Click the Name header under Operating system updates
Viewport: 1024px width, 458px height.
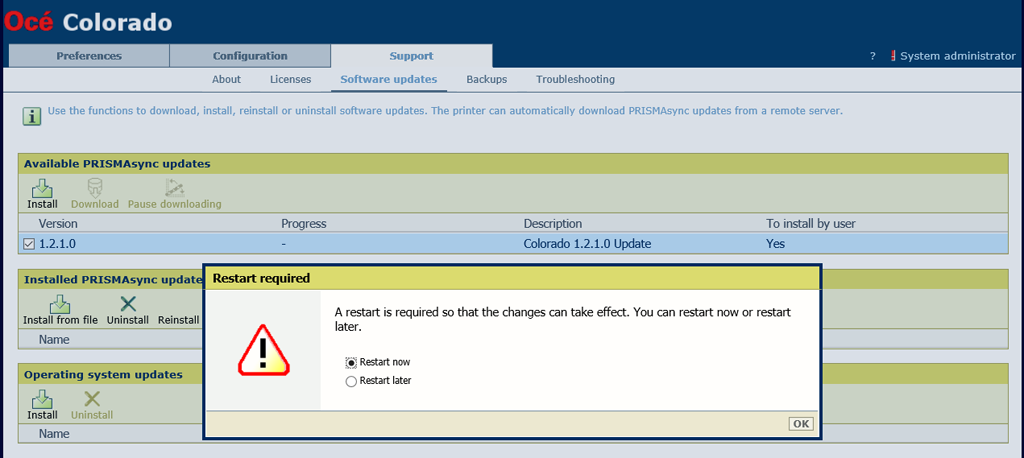point(54,433)
